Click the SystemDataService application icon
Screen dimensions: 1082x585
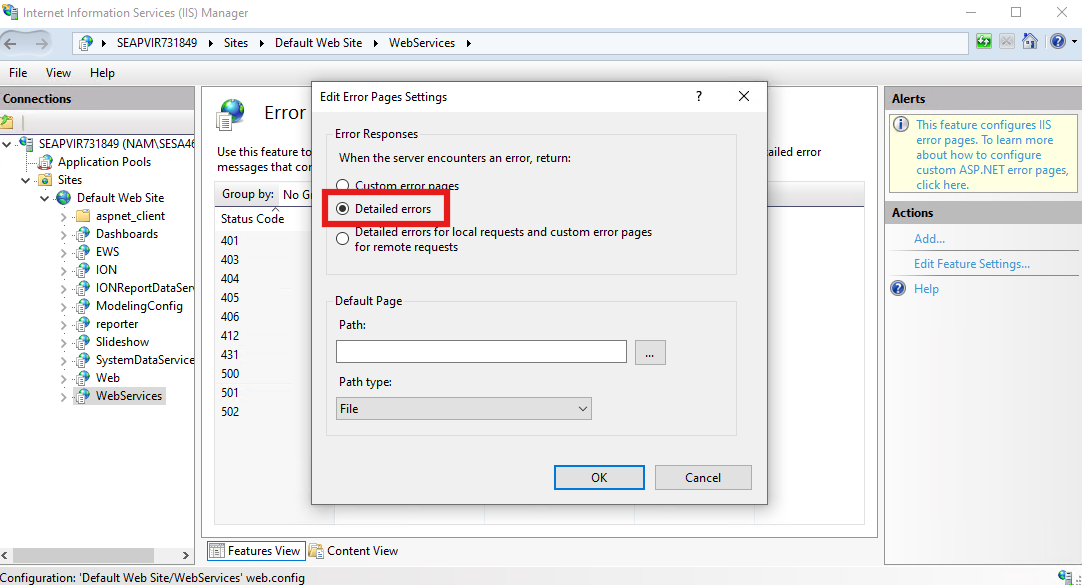pos(83,359)
